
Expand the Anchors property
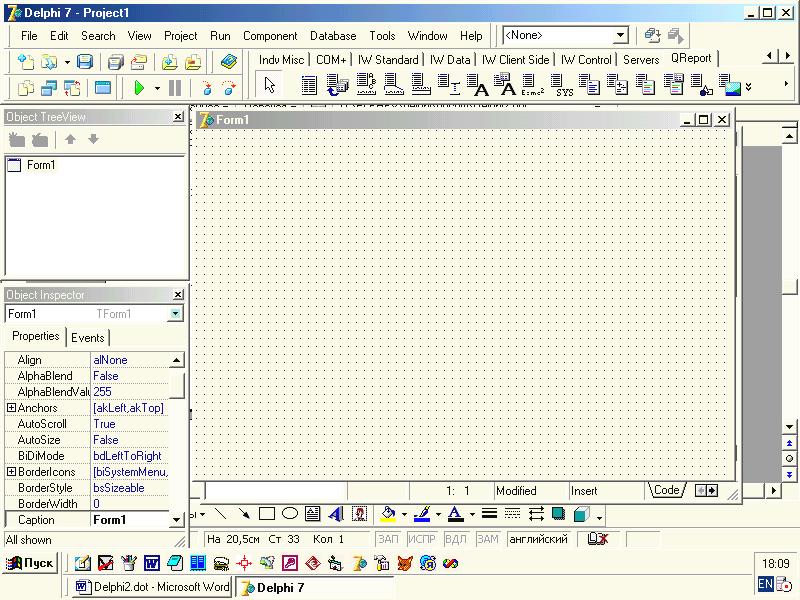point(11,408)
